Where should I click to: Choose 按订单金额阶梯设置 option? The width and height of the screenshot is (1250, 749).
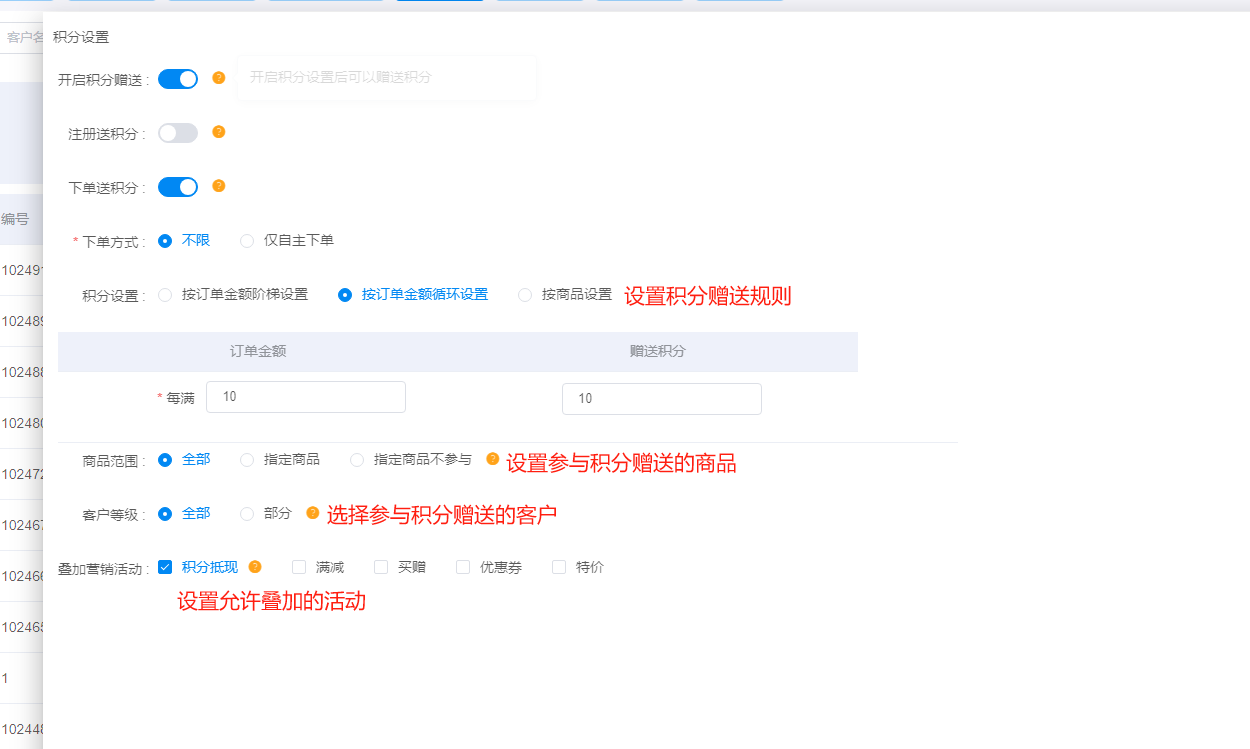click(x=166, y=295)
